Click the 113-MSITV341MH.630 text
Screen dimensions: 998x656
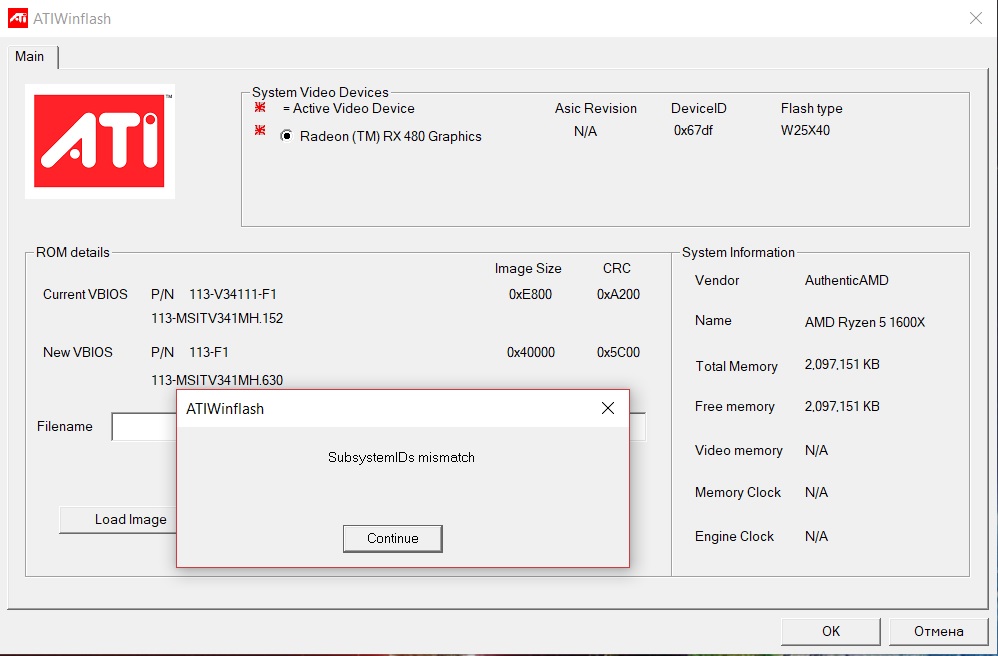[x=217, y=380]
